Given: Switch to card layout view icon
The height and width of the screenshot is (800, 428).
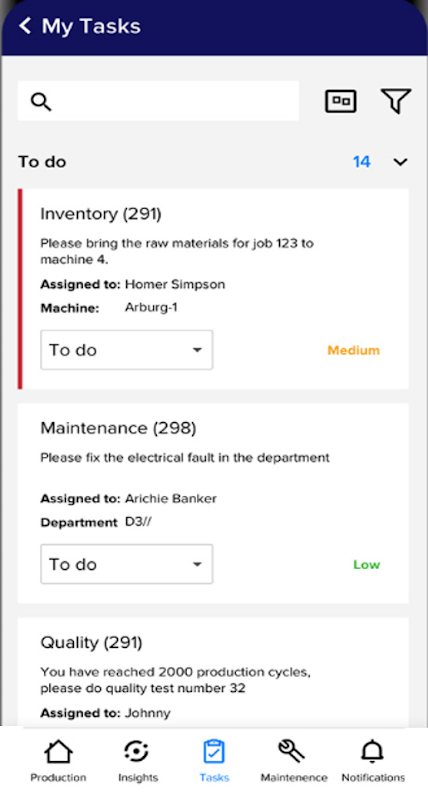Looking at the screenshot, I should [x=341, y=101].
